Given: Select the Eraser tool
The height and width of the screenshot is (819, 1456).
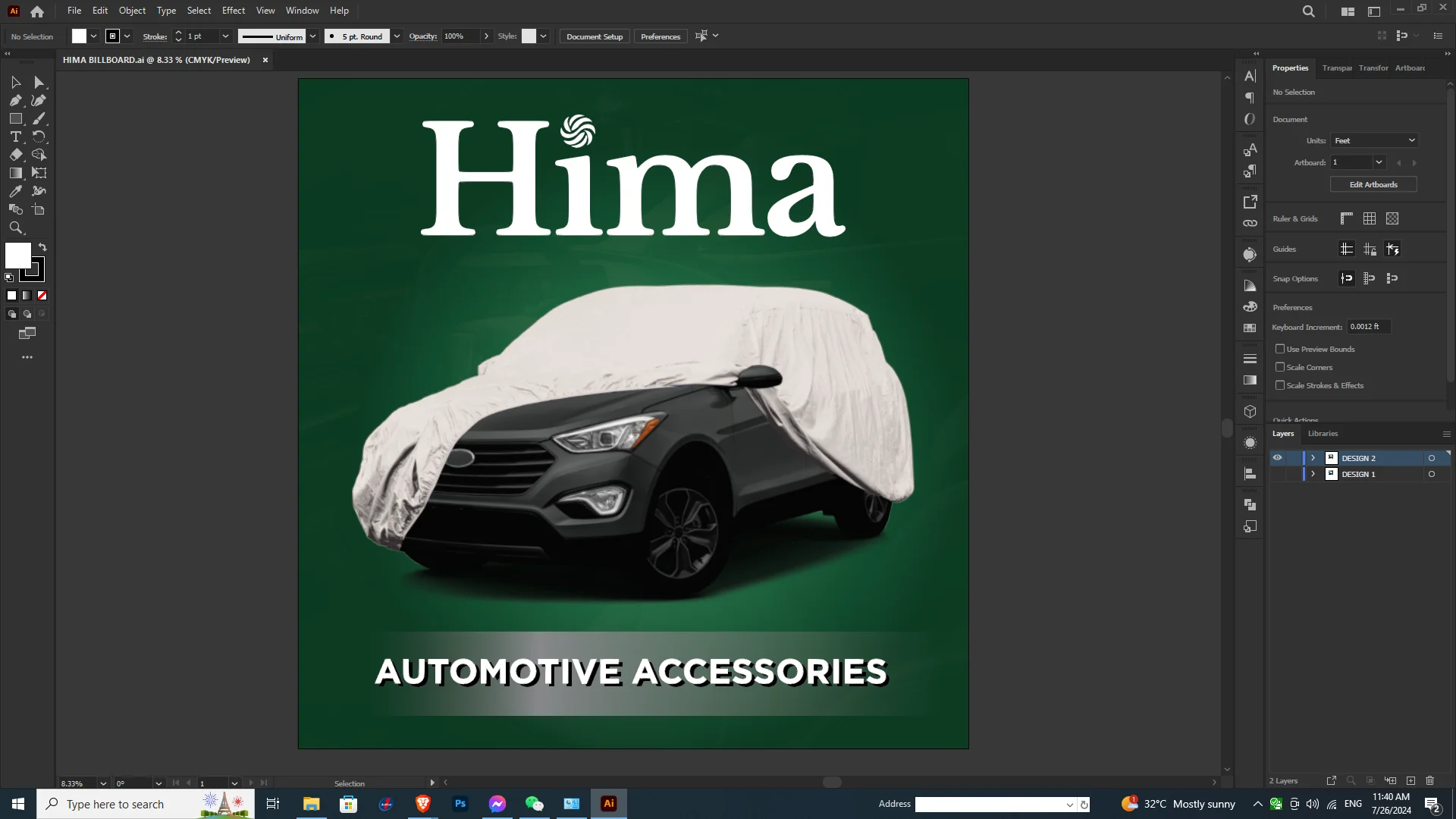Looking at the screenshot, I should point(15,155).
